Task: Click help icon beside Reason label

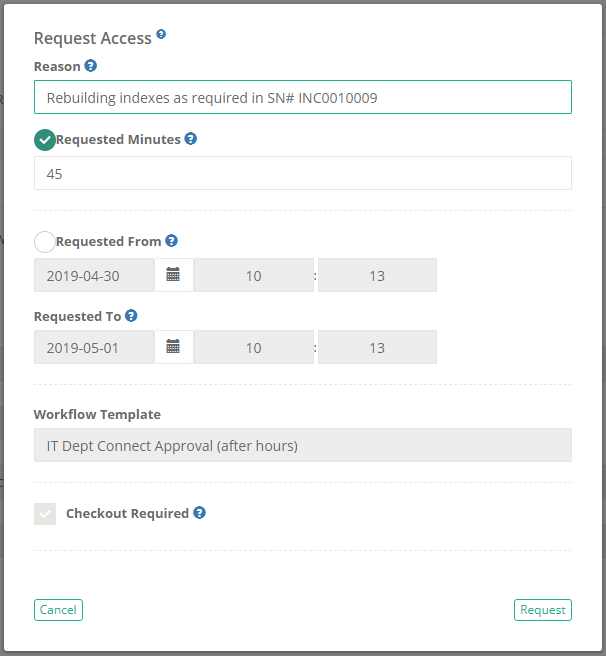Action: 91,66
